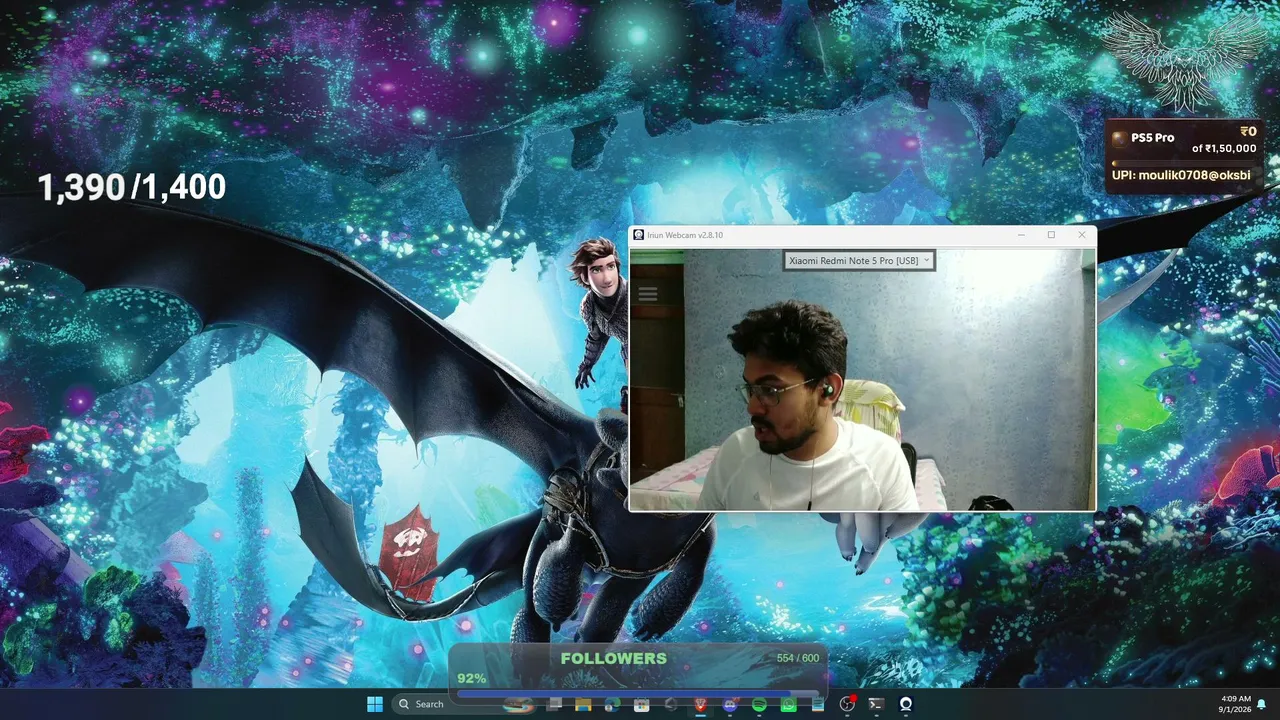Switch to Brave browser on the taskbar
This screenshot has width=1280, height=720.
(700, 704)
